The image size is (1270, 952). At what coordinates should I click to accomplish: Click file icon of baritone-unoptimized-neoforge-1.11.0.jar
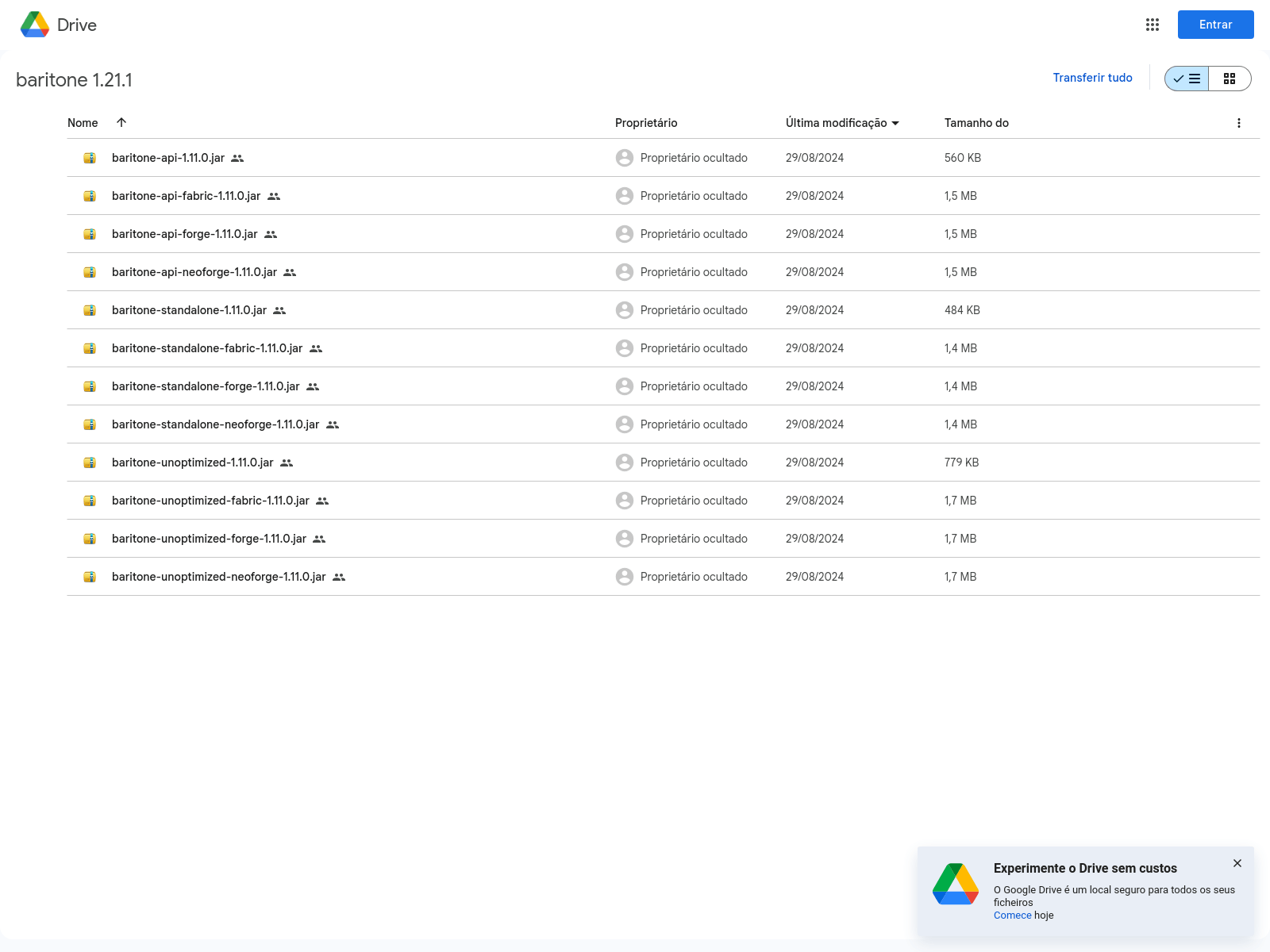tap(90, 577)
